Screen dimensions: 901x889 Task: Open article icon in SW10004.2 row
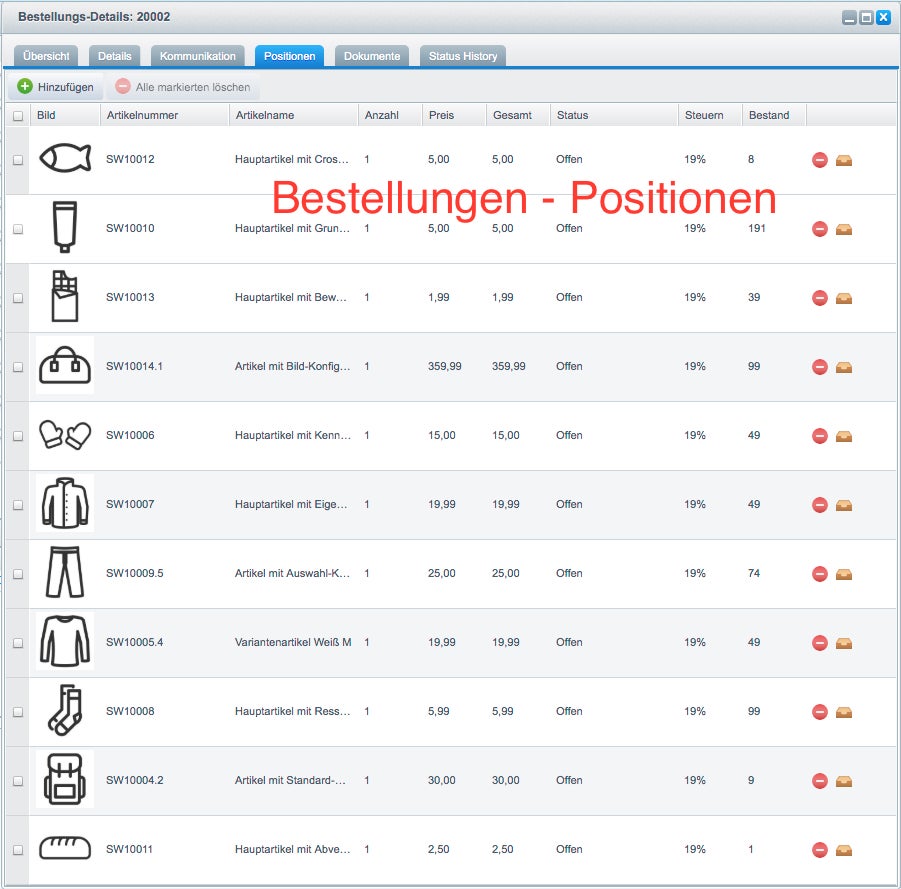844,781
